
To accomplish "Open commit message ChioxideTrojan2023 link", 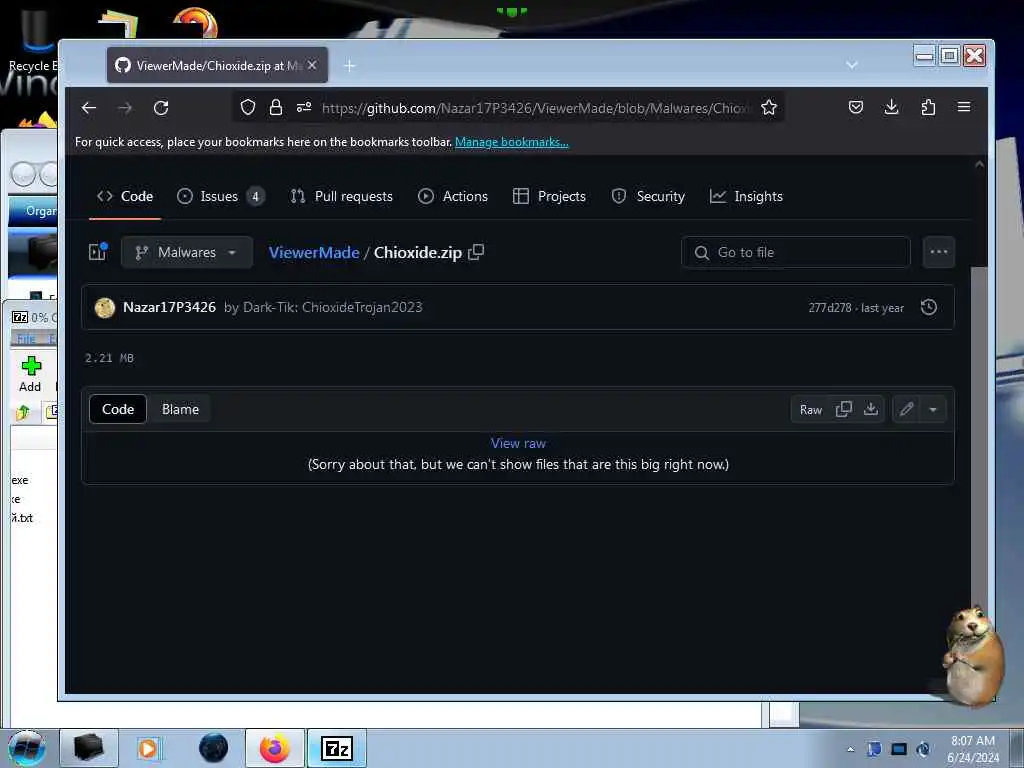I will [323, 307].
